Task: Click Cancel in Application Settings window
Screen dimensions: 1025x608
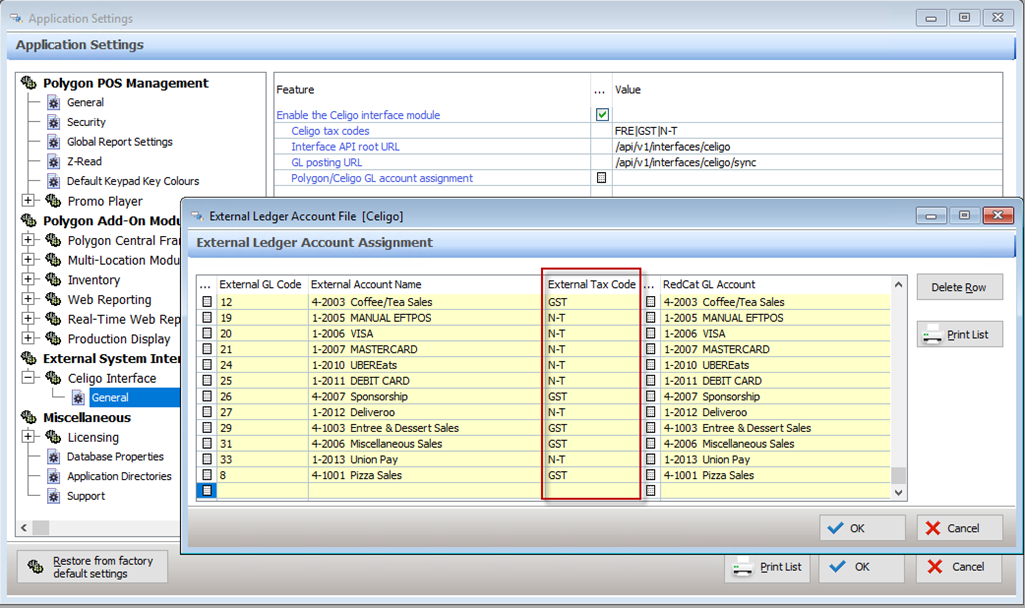Action: 959,567
